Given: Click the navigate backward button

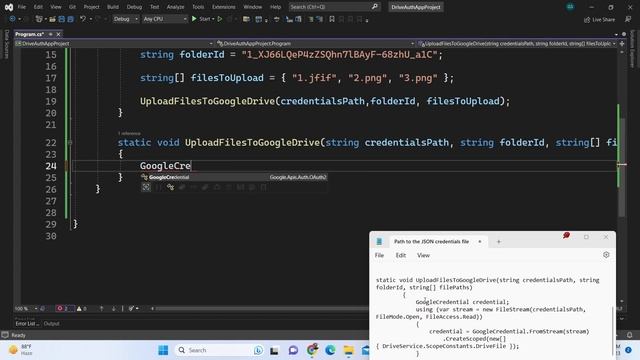Looking at the screenshot, I should (12, 19).
